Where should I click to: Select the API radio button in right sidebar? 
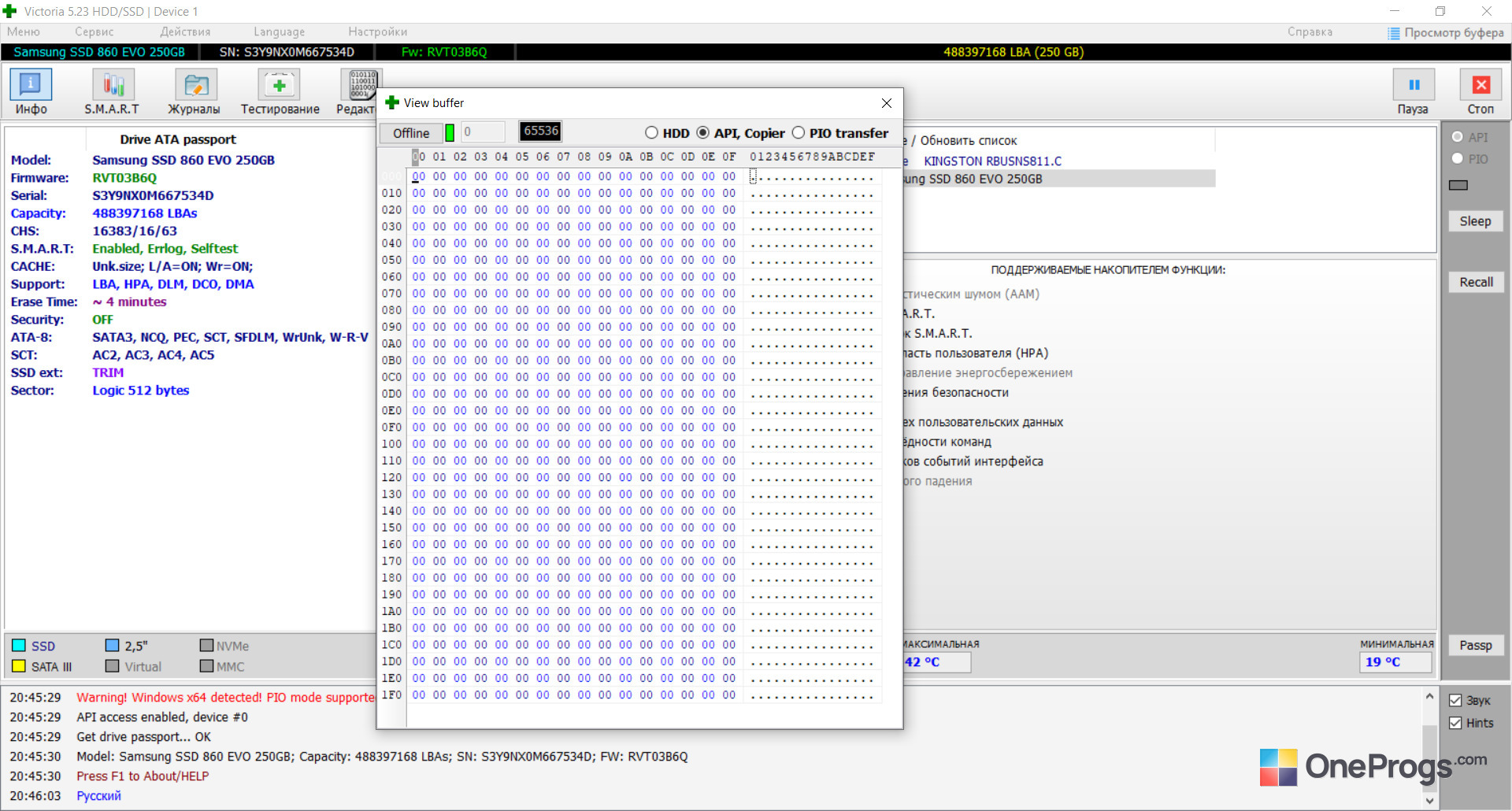(x=1457, y=137)
